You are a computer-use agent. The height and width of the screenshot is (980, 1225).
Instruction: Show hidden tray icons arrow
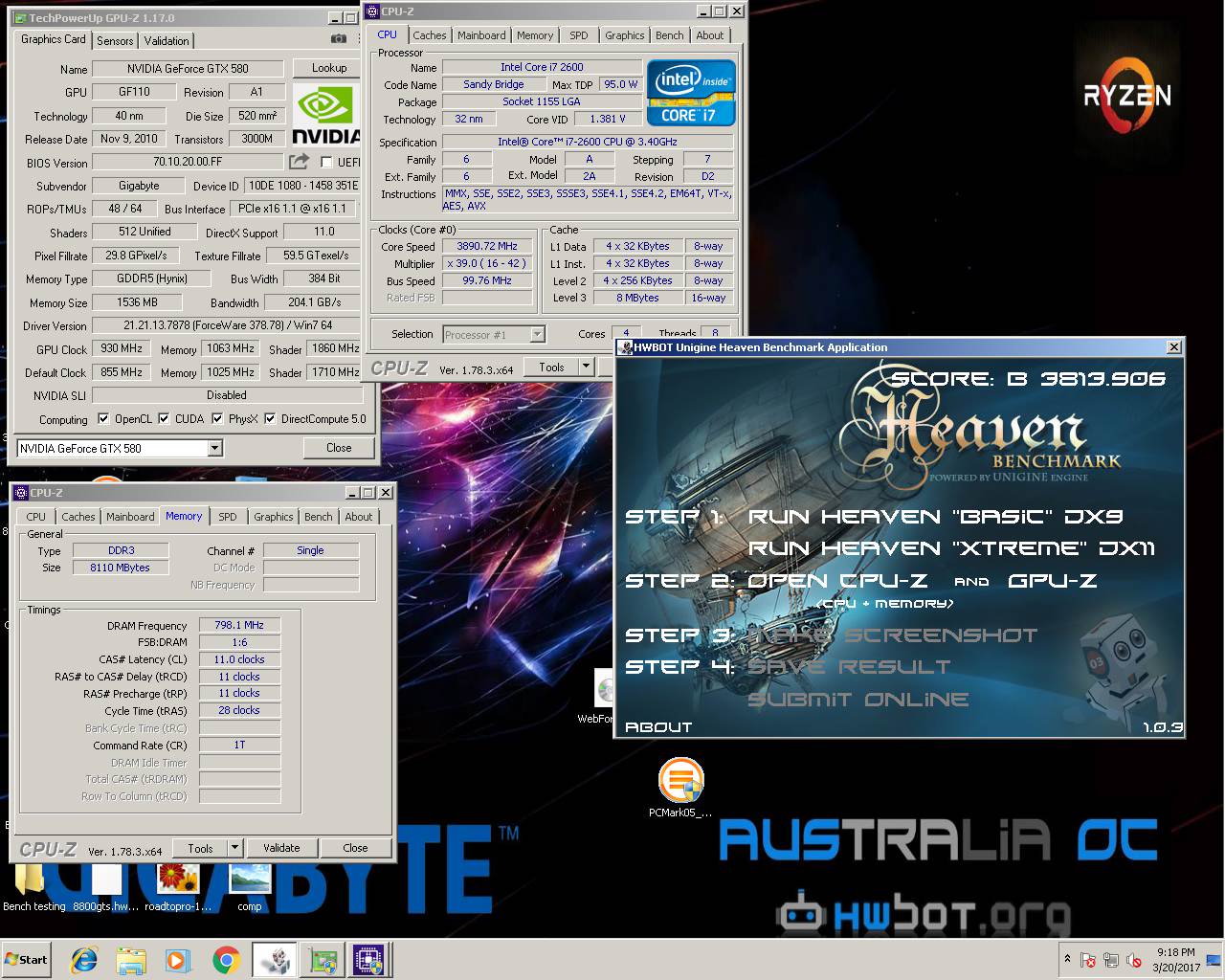[x=1067, y=959]
